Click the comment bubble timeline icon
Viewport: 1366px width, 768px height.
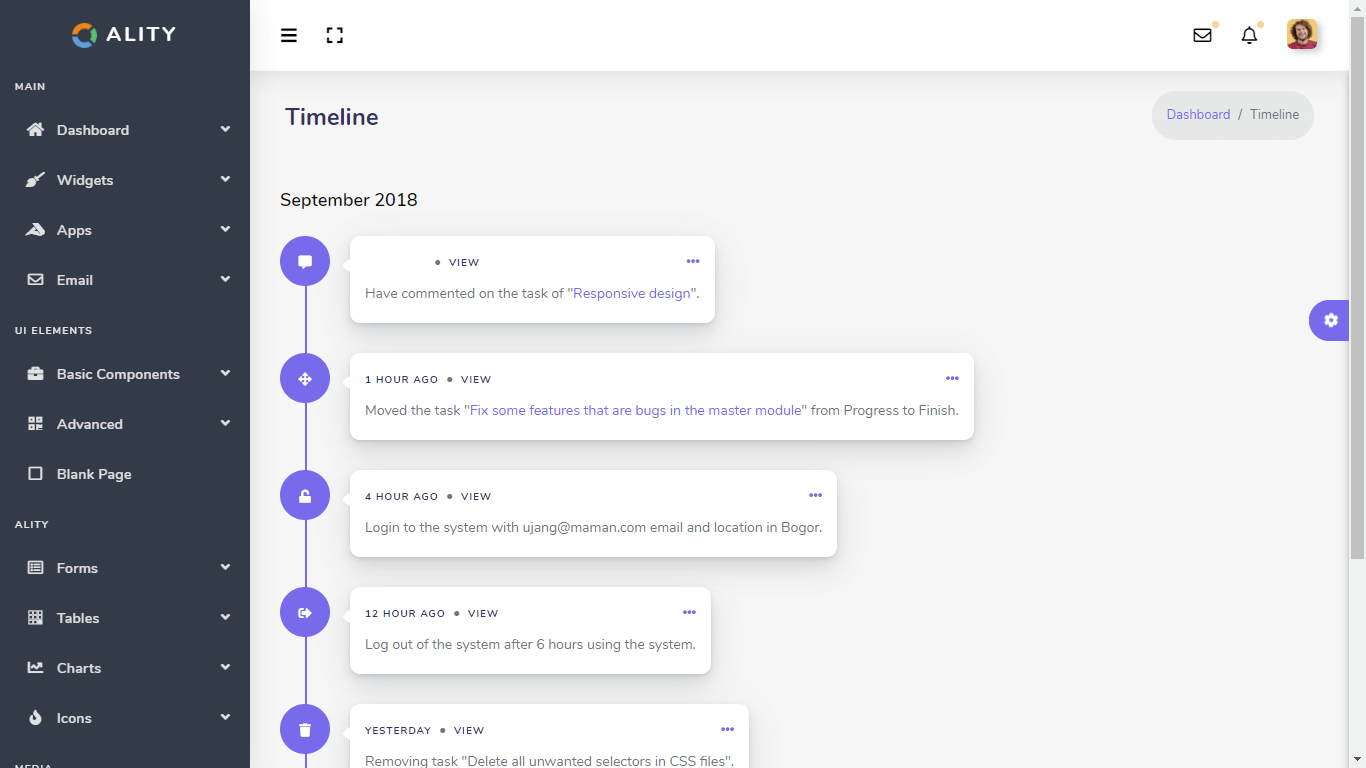tap(305, 262)
